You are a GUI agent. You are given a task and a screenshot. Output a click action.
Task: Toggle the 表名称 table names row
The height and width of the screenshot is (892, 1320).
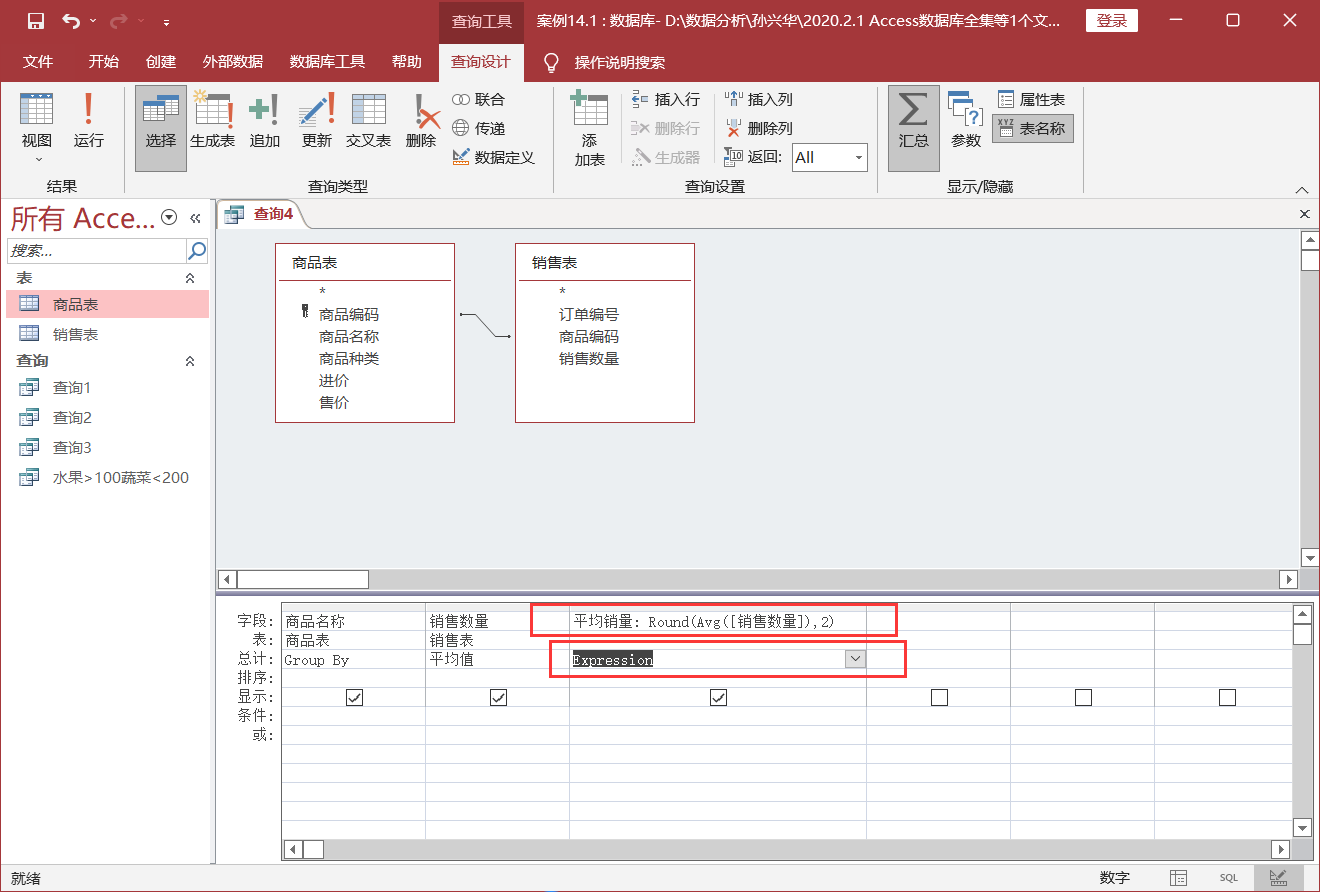tap(1033, 128)
